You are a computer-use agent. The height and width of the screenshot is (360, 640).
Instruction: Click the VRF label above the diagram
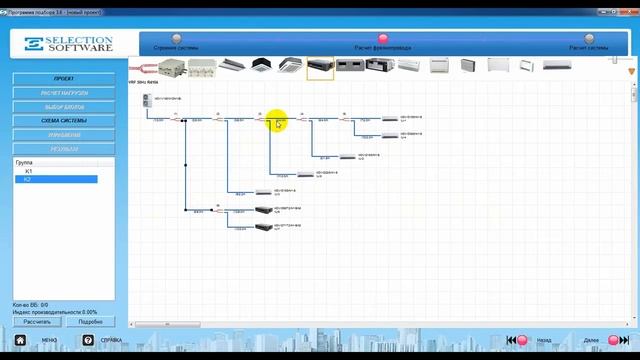point(143,82)
